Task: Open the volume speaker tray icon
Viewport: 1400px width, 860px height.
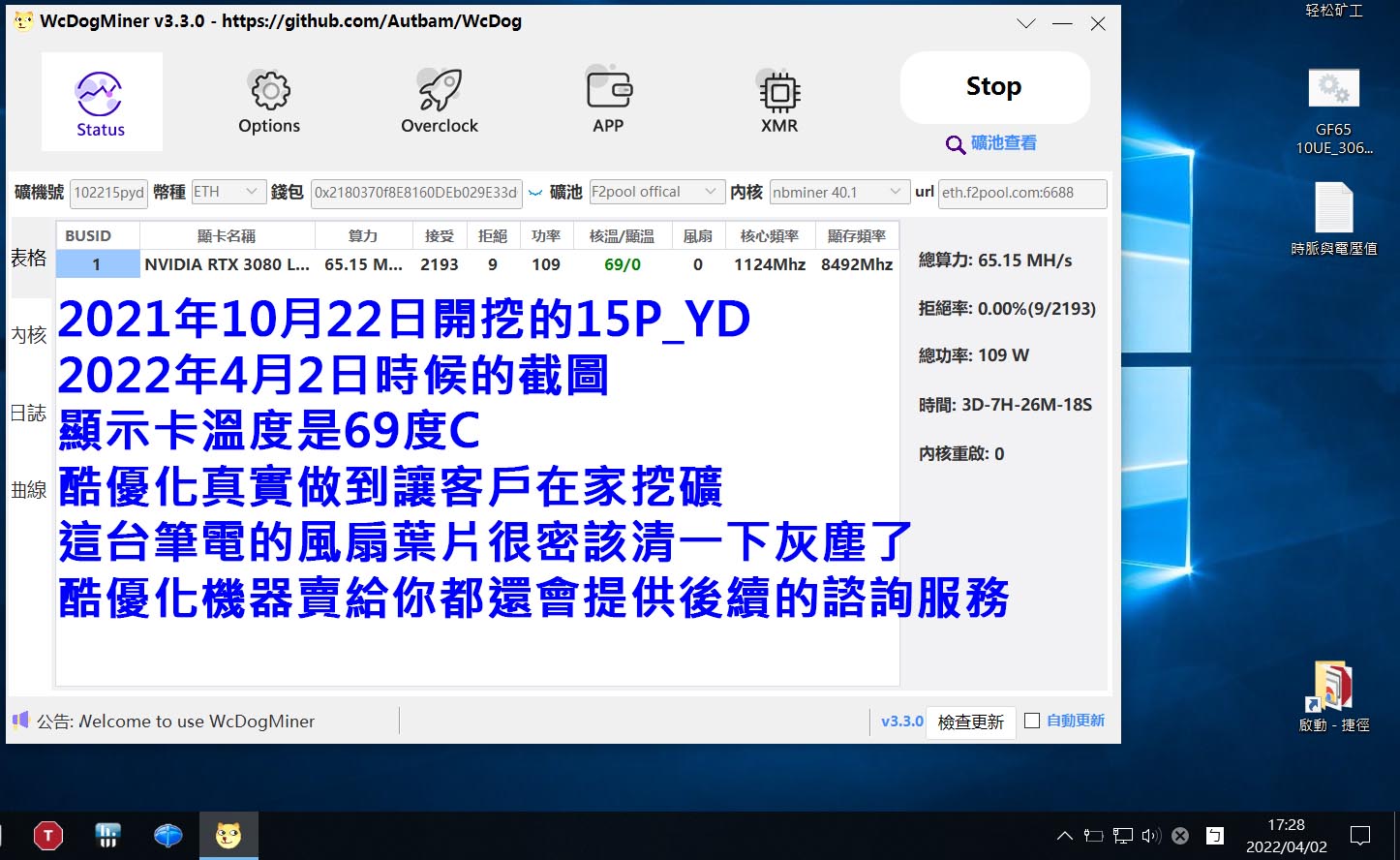Action: coord(1151,835)
